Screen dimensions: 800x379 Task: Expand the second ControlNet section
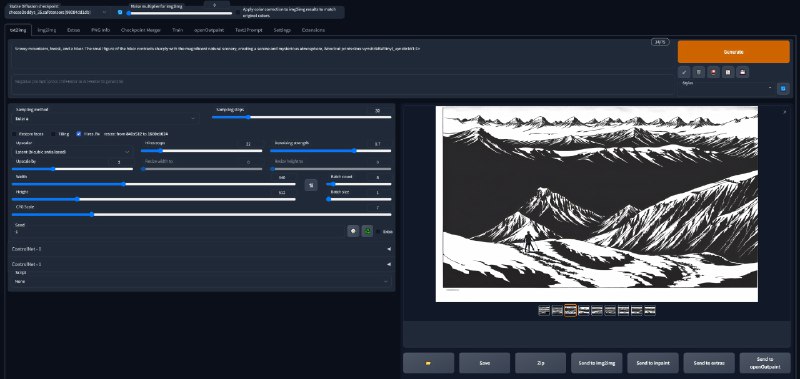pyautogui.click(x=202, y=264)
